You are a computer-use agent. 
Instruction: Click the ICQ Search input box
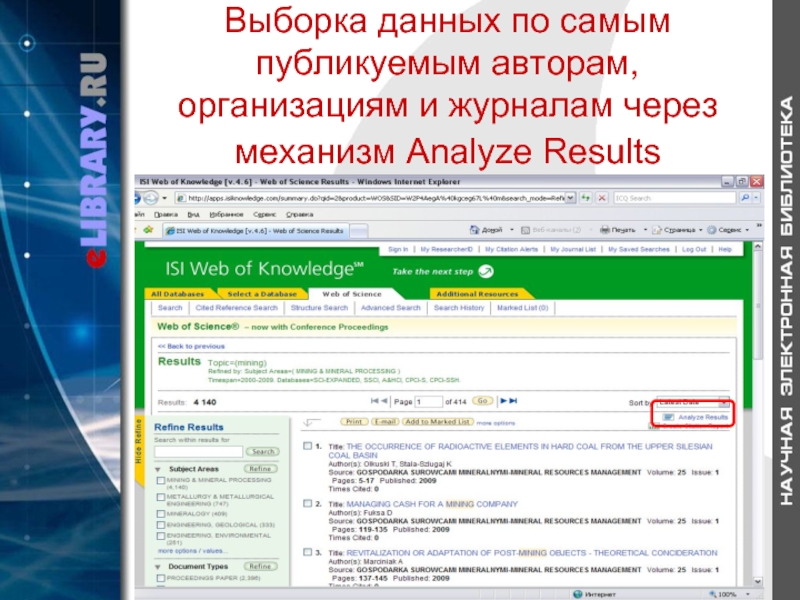coord(674,198)
